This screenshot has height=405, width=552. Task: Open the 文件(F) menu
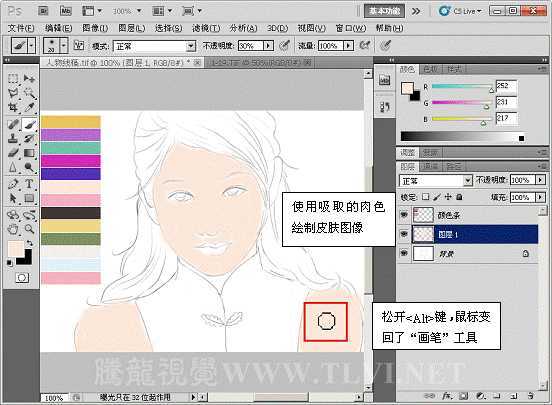pos(21,28)
